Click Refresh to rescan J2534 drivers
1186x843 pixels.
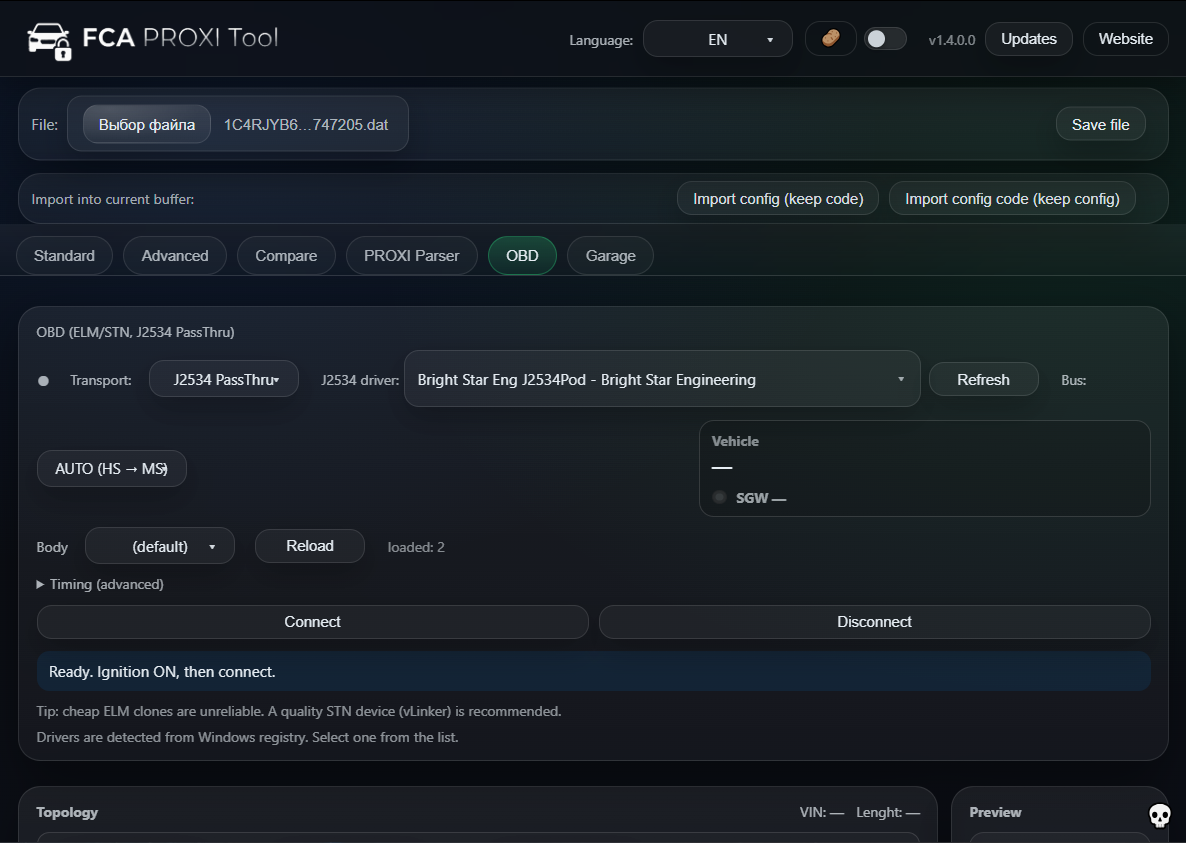coord(983,379)
